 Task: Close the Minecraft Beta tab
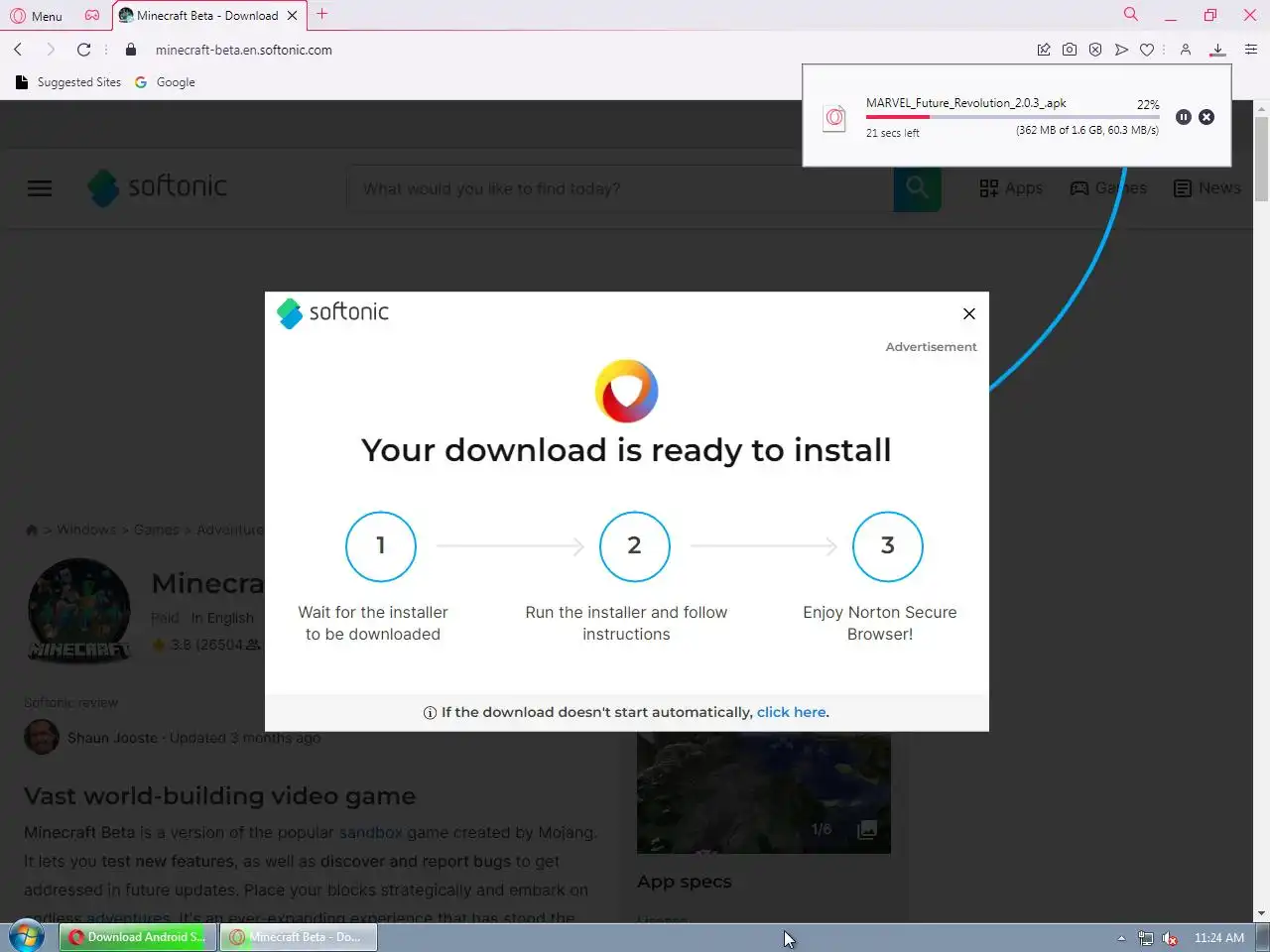292,16
